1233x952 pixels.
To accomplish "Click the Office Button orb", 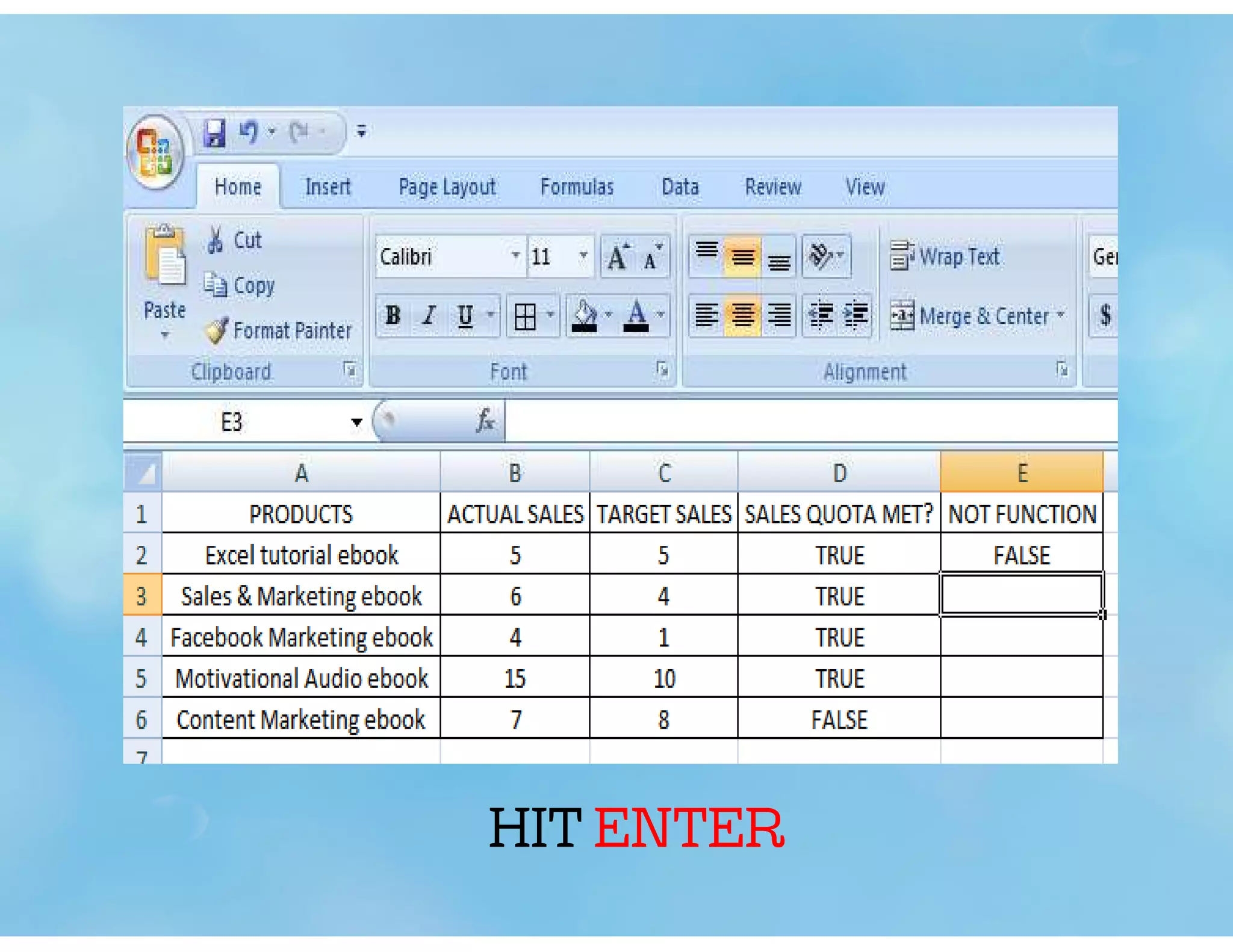I will tap(155, 152).
